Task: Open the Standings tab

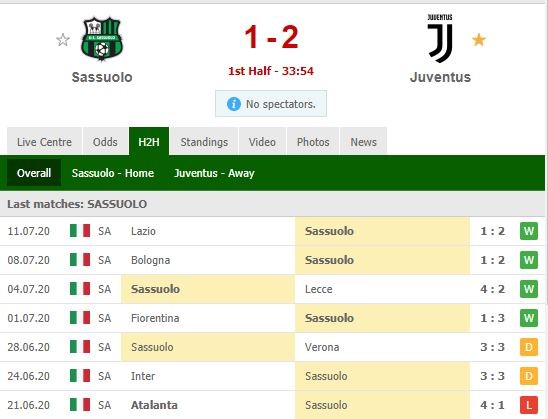Action: [x=204, y=142]
